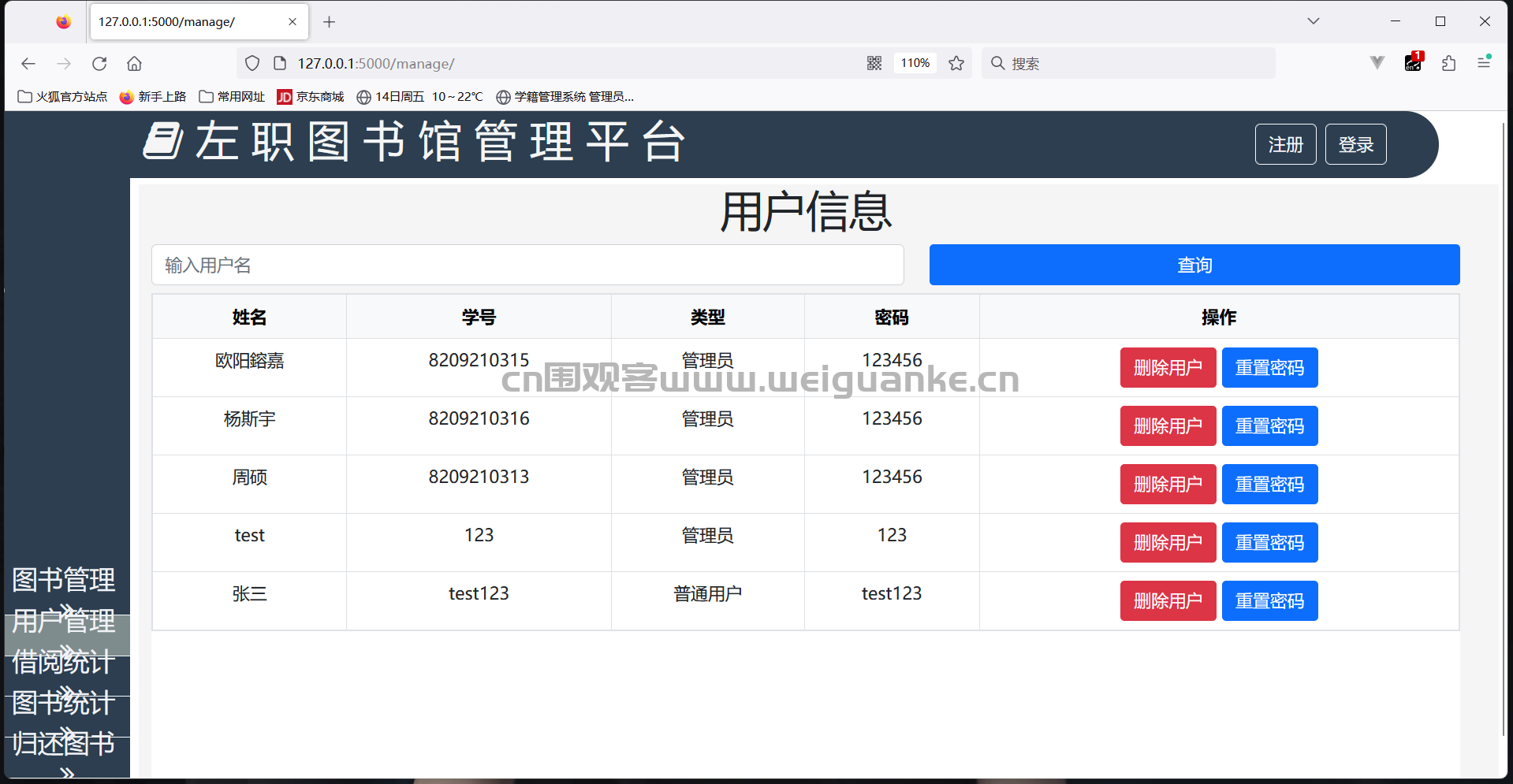Open 常用网址 bookmark folder
Viewport: 1513px width, 784px height.
point(232,97)
